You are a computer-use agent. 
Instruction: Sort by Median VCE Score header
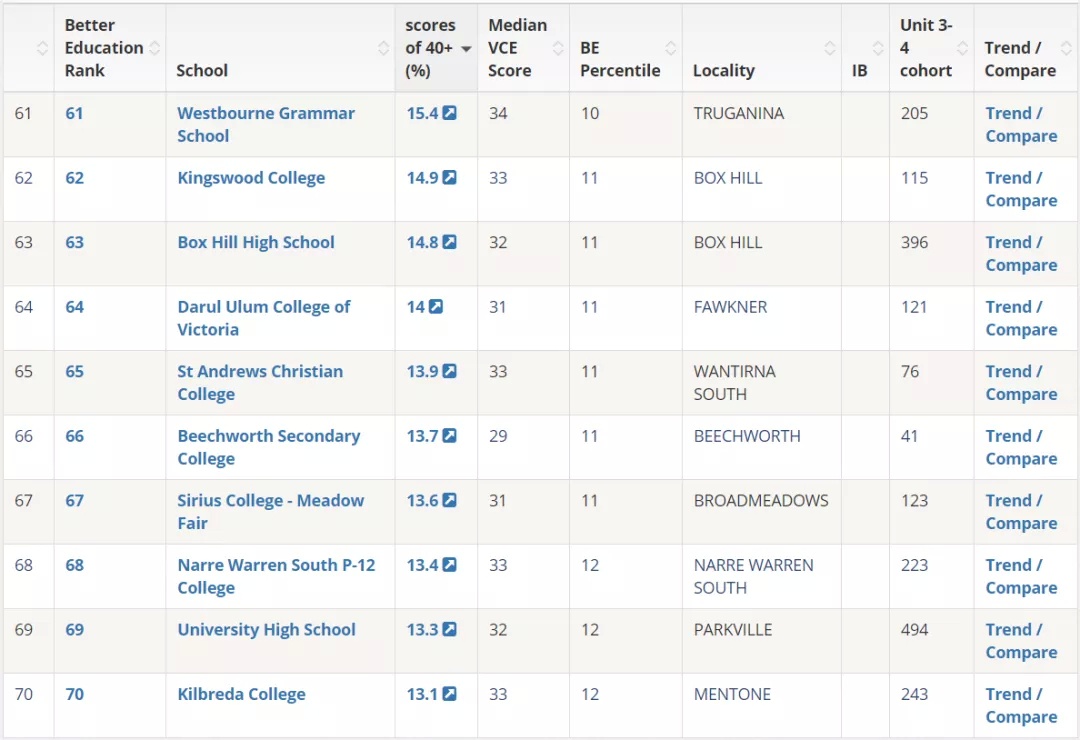[558, 48]
